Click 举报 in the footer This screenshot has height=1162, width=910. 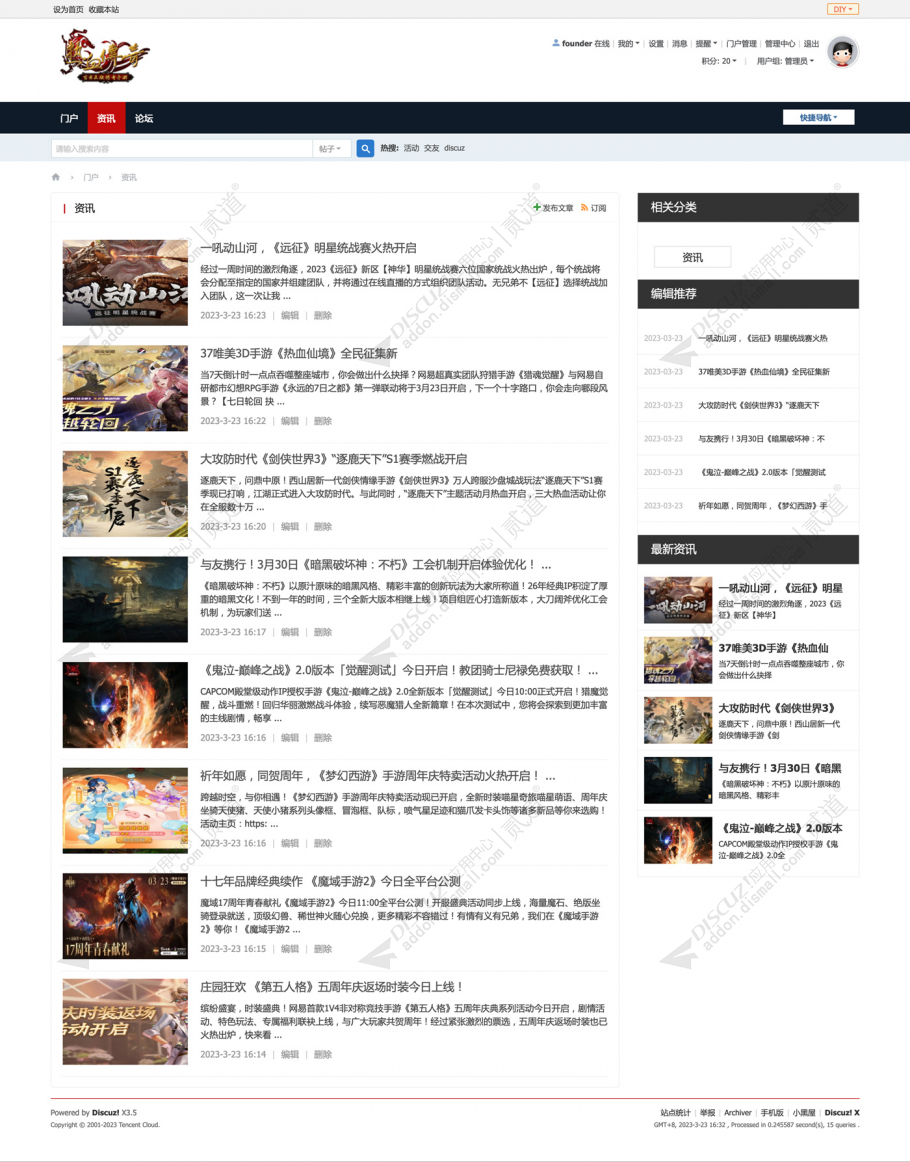(x=708, y=1112)
